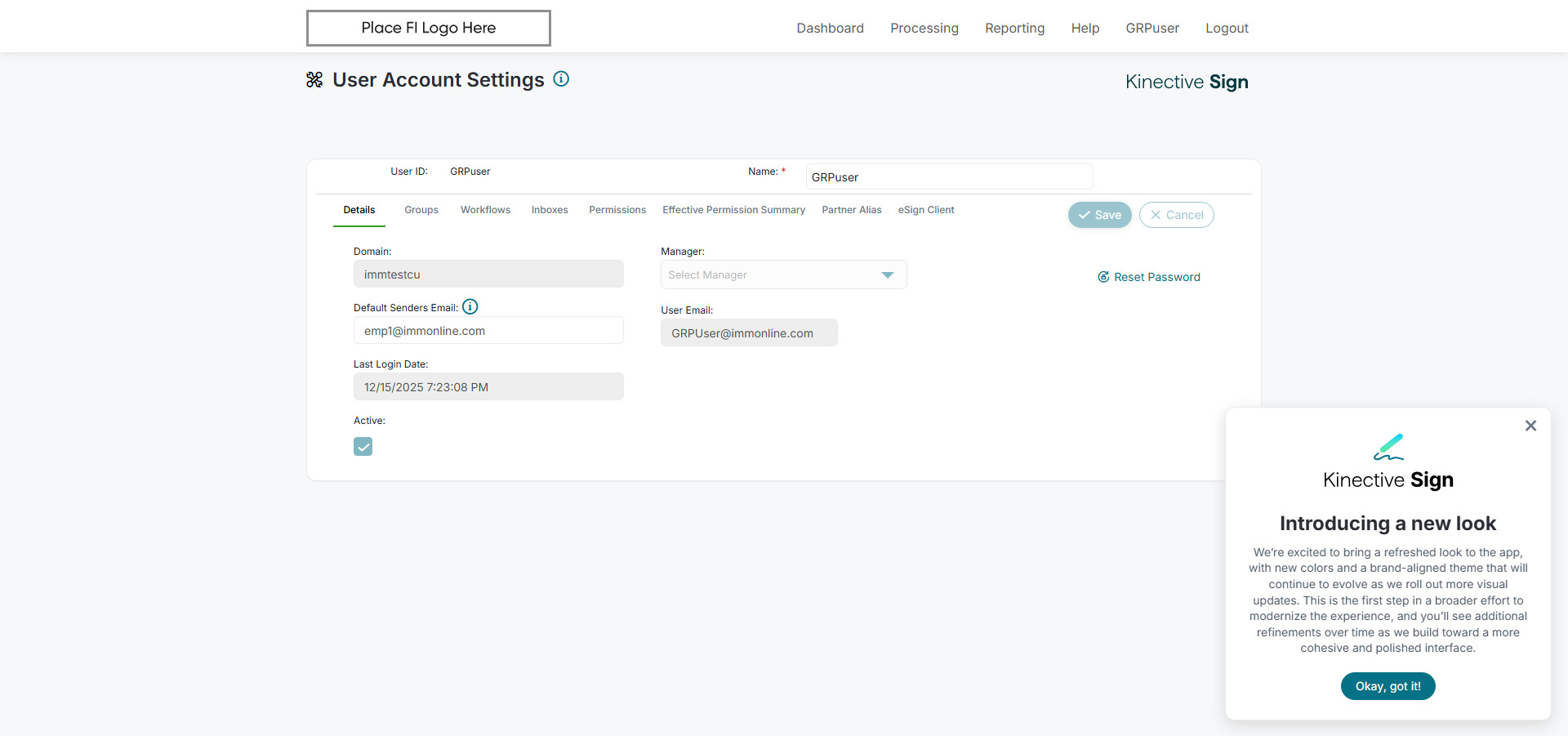The image size is (1568, 736).
Task: Click the User Account Settings heading icon
Action: [x=314, y=79]
